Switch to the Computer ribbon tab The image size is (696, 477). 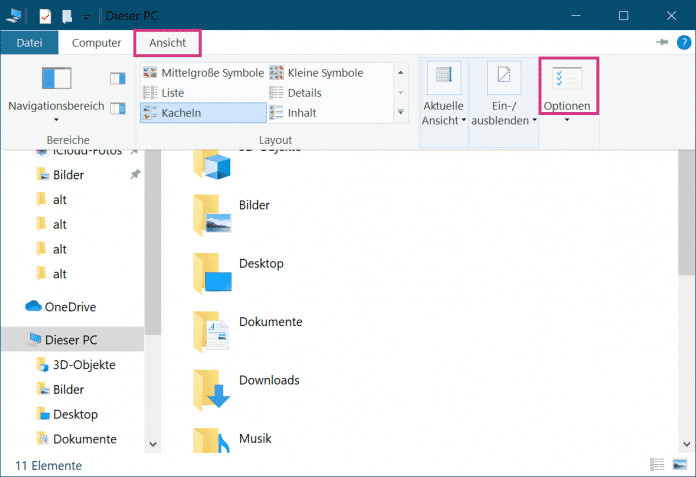(96, 43)
